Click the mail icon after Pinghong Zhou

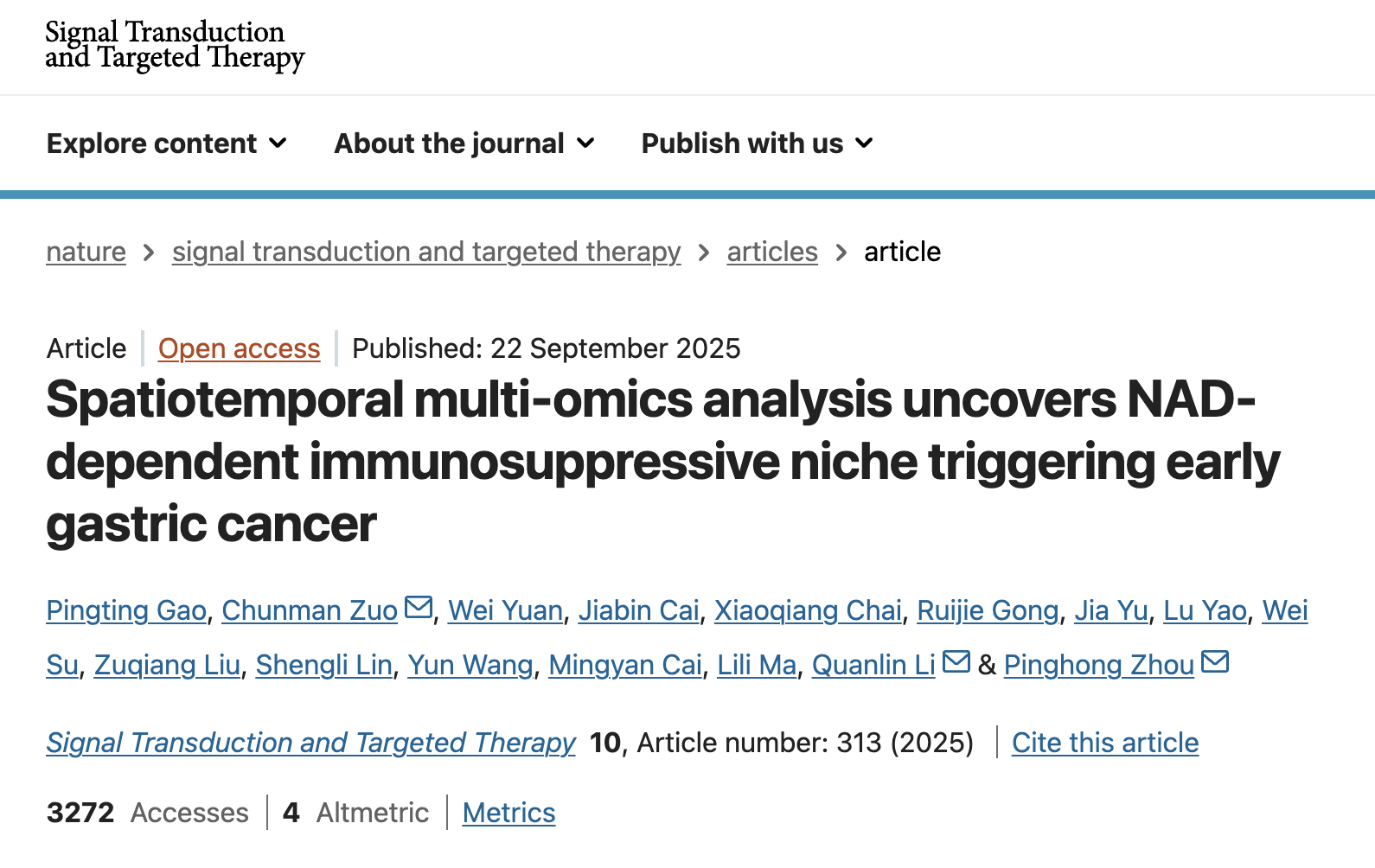tap(1215, 662)
